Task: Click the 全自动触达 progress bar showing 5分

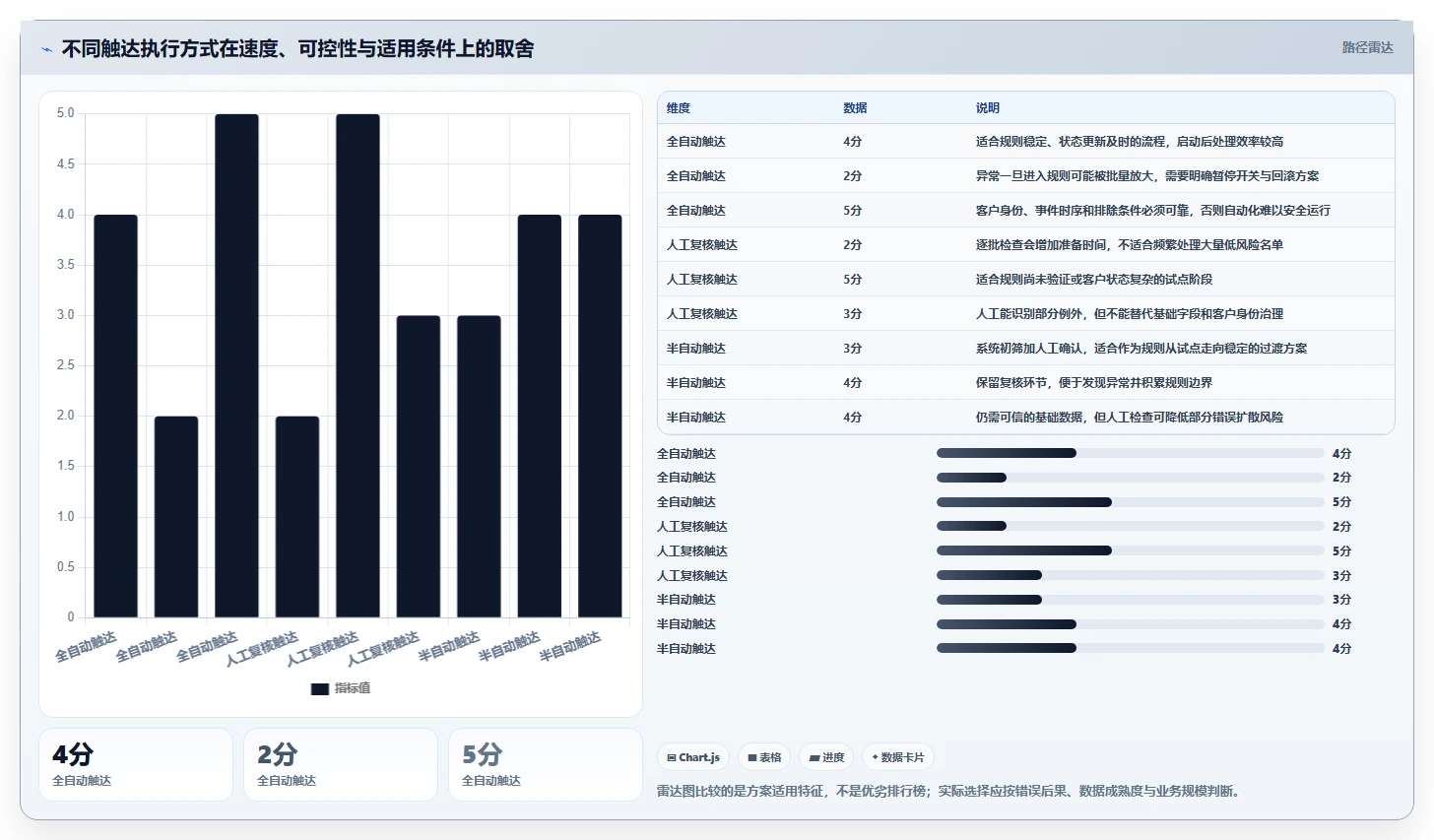Action: coord(1130,502)
